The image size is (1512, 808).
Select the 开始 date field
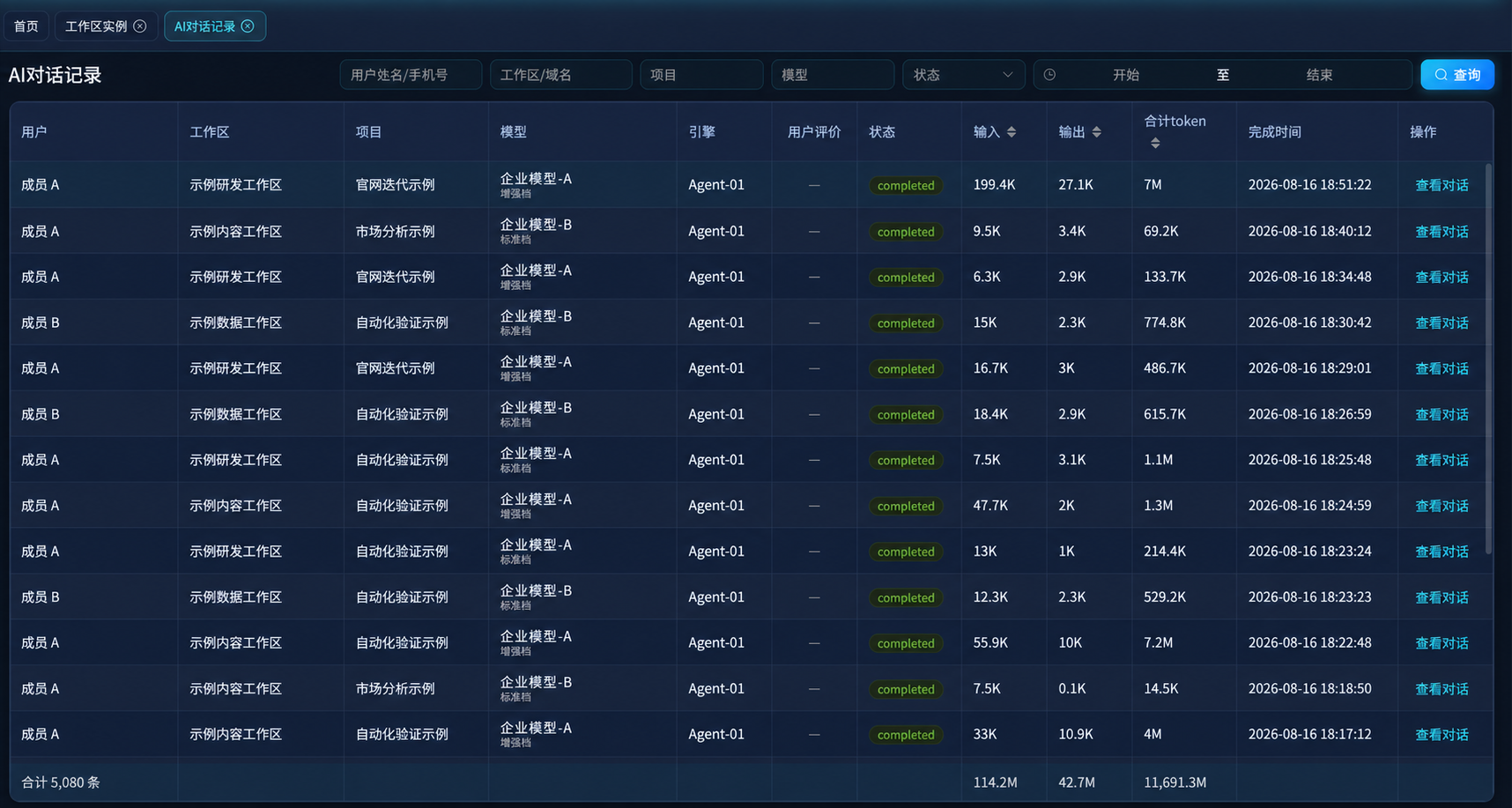[x=1126, y=75]
